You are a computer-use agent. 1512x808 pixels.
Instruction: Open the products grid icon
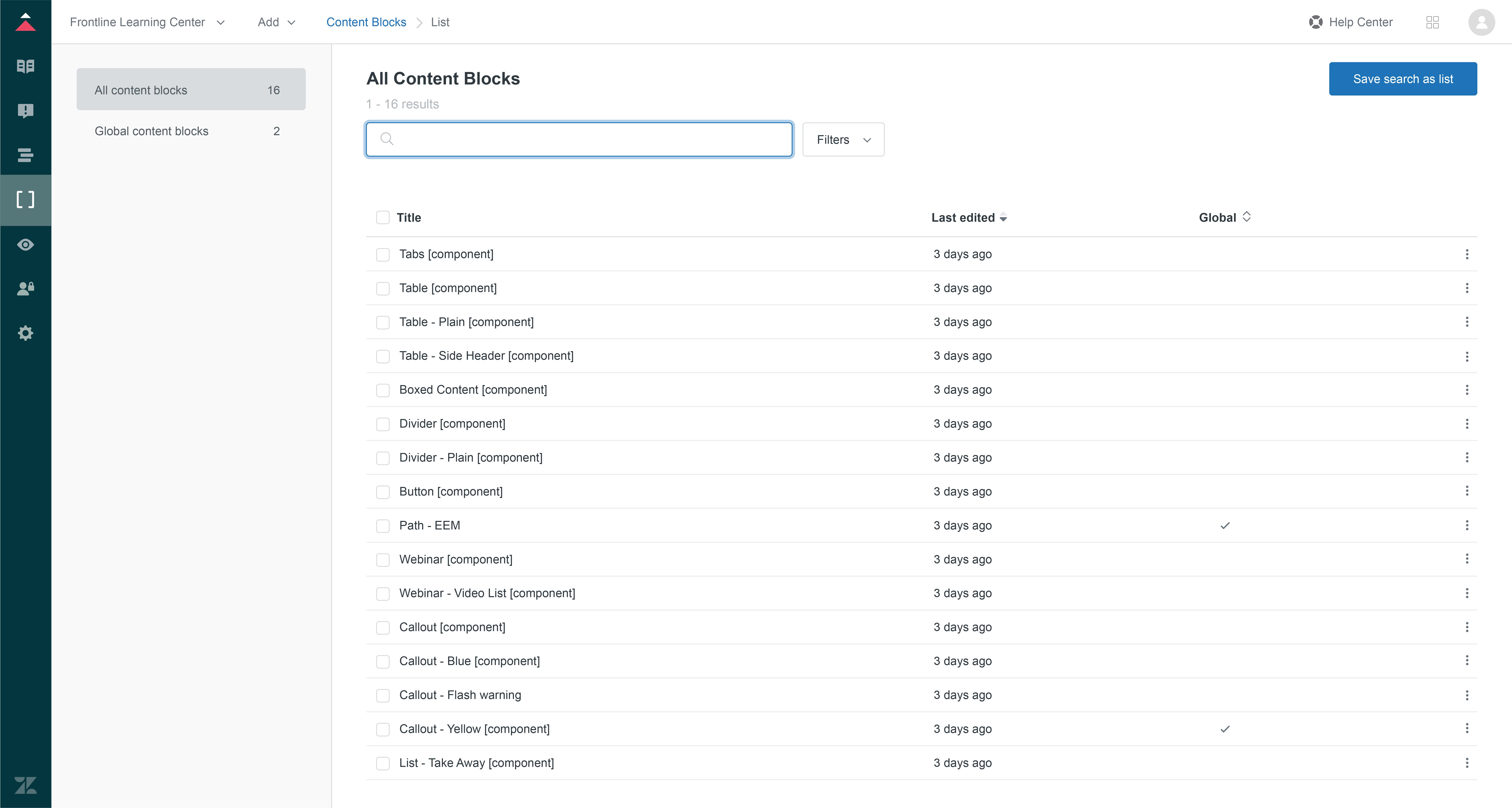(1432, 22)
